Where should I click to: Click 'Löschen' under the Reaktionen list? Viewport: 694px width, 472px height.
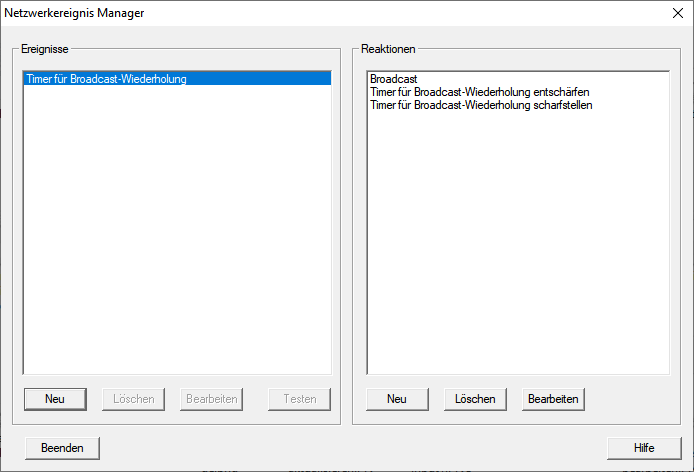[x=475, y=399]
